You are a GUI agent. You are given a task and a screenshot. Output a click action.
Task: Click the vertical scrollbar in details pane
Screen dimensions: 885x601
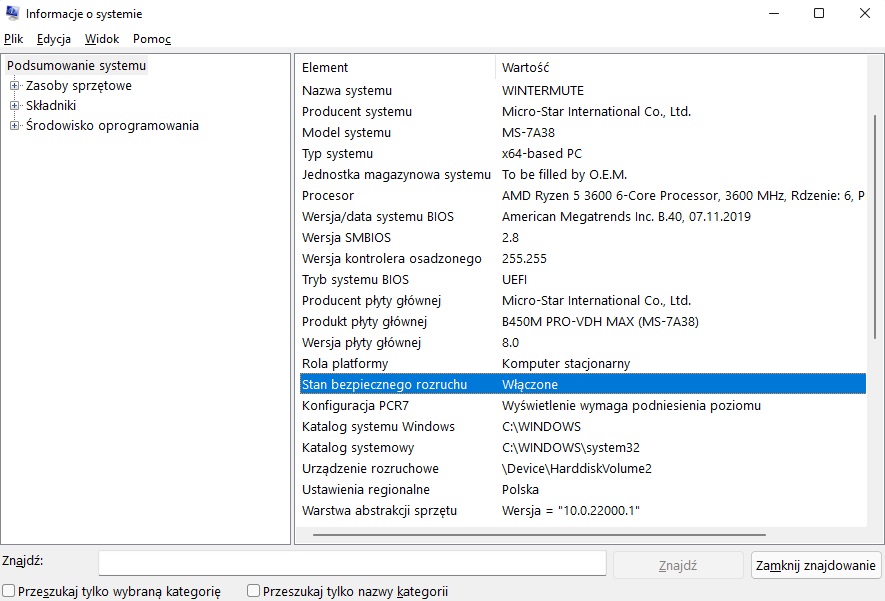coord(875,227)
